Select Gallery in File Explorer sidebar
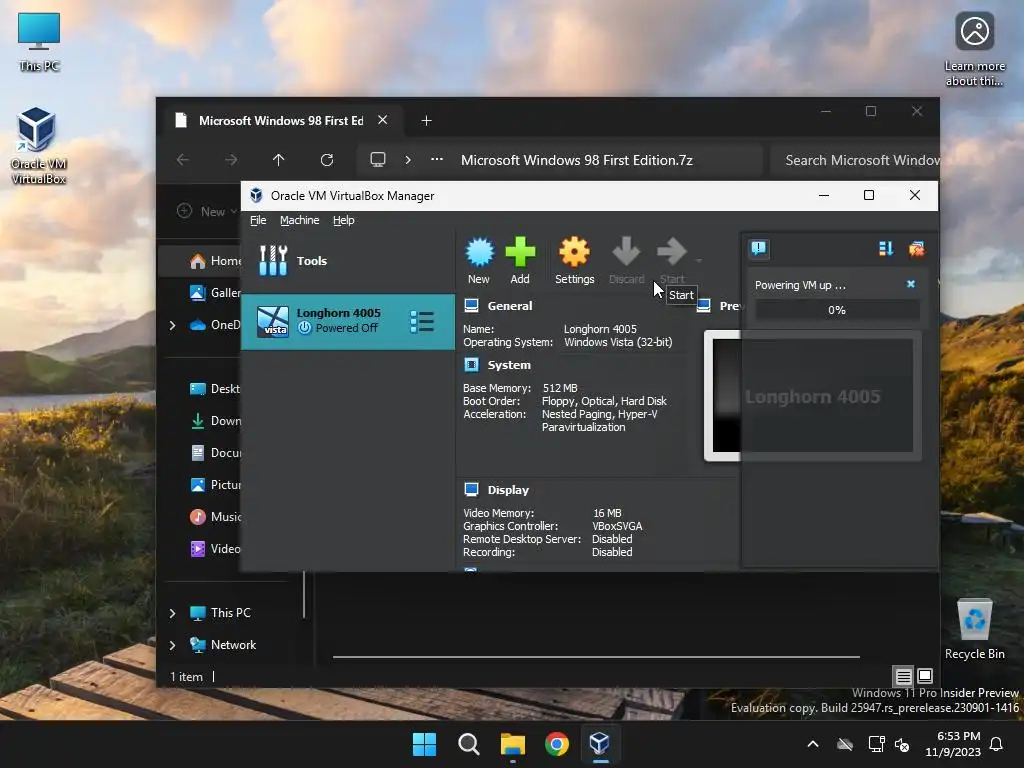The width and height of the screenshot is (1024, 768). coord(216,293)
